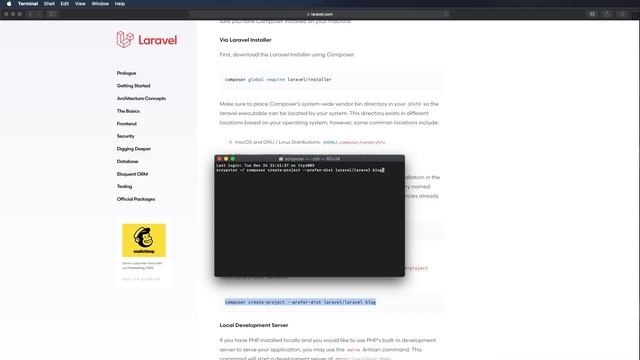Expand Architecture Concepts in sidebar

141,98
